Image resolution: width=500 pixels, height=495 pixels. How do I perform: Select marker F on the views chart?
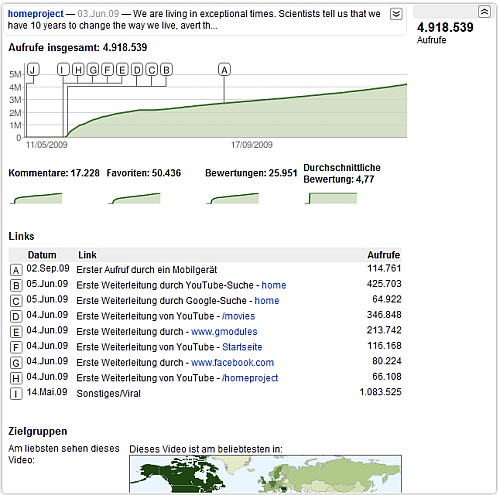click(x=107, y=70)
